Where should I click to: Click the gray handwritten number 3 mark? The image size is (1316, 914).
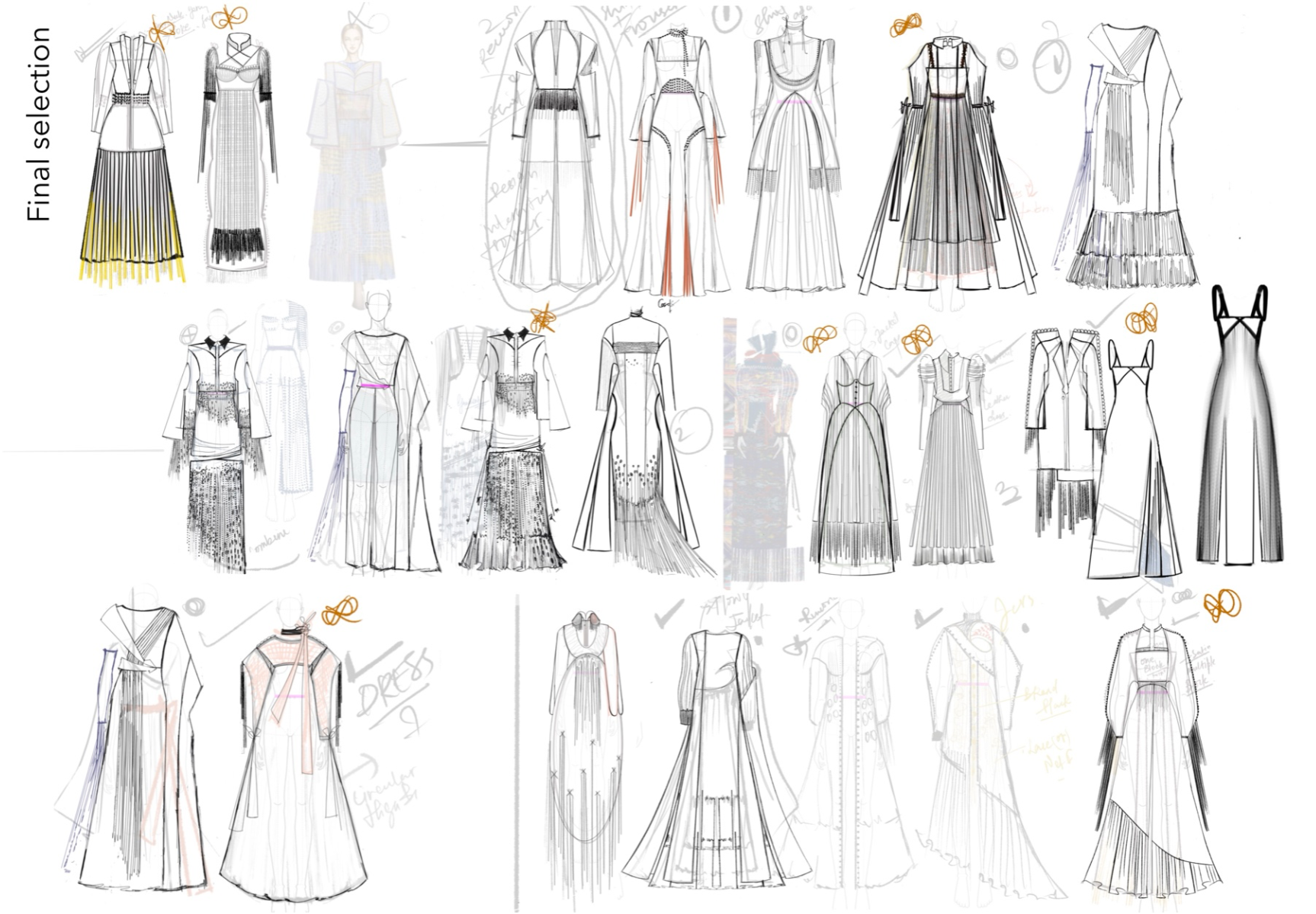(1008, 492)
